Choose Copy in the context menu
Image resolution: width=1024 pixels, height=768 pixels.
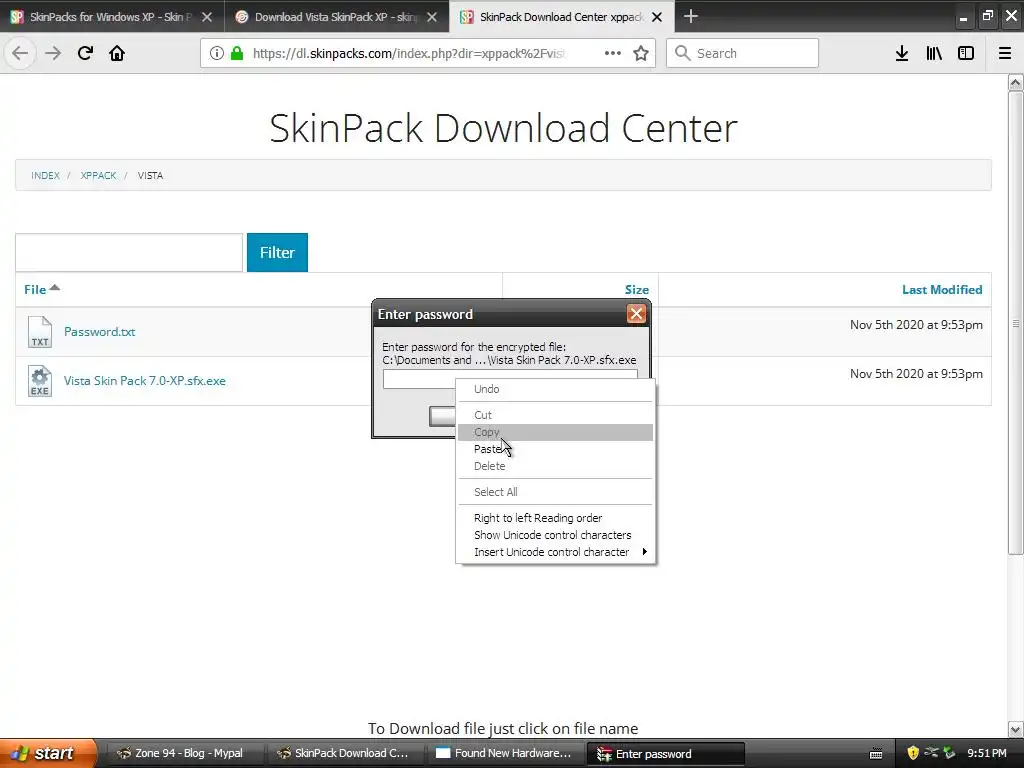click(555, 432)
